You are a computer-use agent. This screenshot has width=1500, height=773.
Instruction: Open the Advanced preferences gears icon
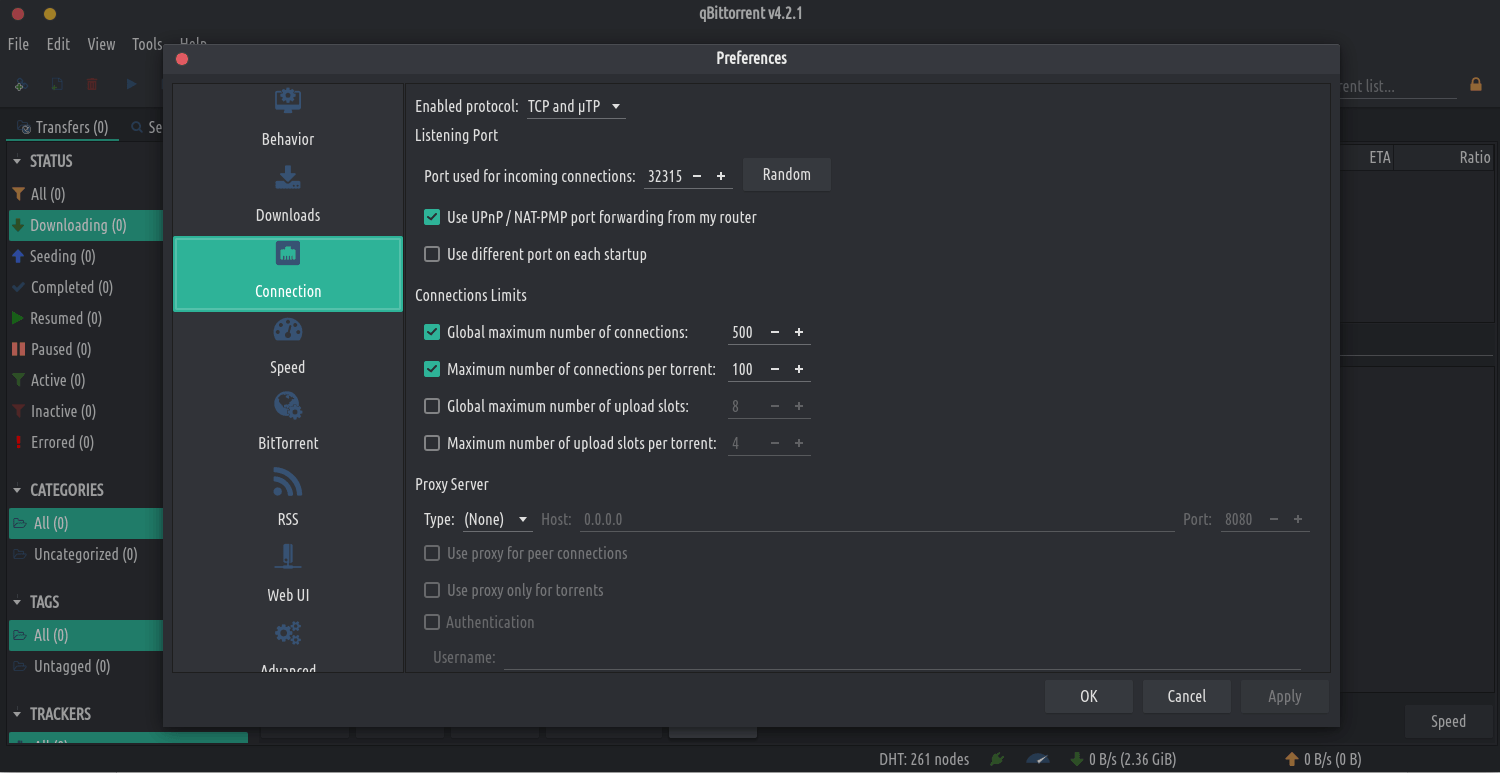click(288, 633)
